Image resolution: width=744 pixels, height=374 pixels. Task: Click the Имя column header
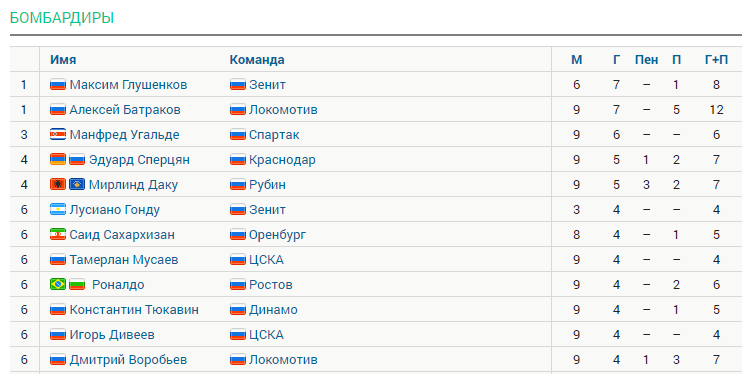63,60
